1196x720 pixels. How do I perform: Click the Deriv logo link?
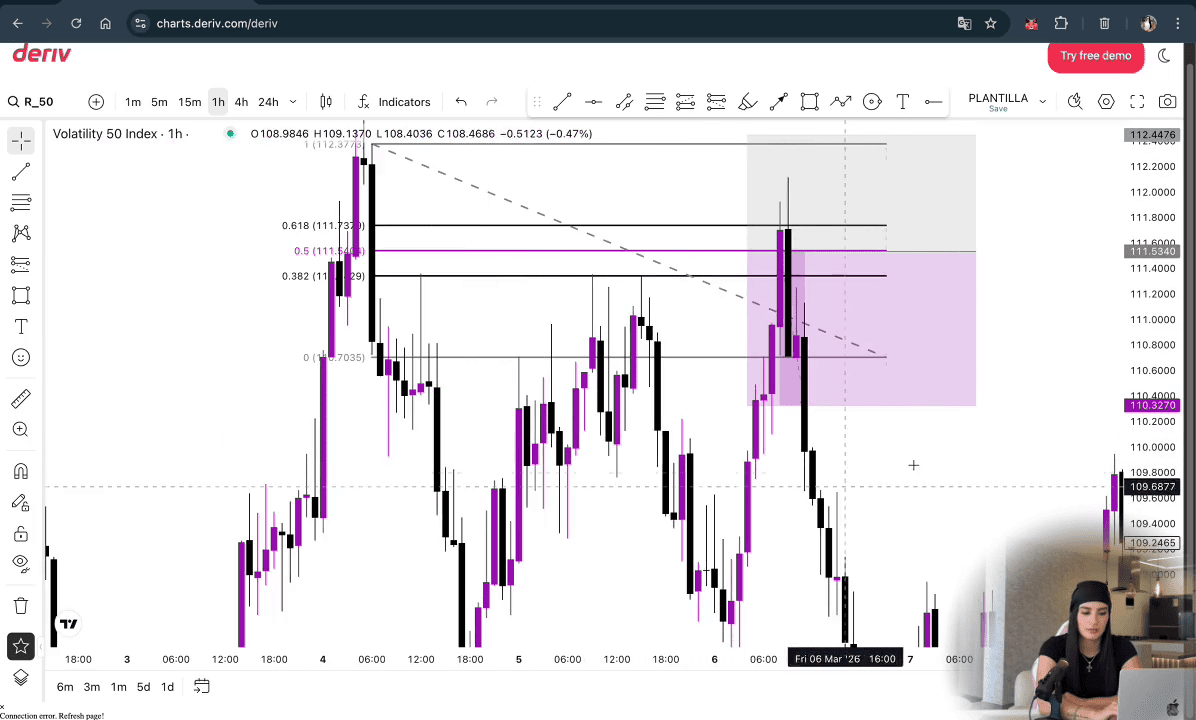[x=41, y=54]
